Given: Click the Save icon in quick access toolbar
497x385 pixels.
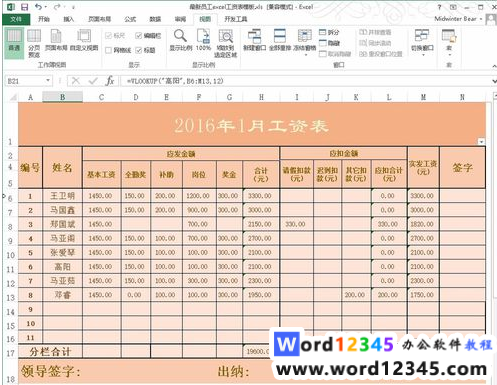Looking at the screenshot, I should click(x=24, y=7).
